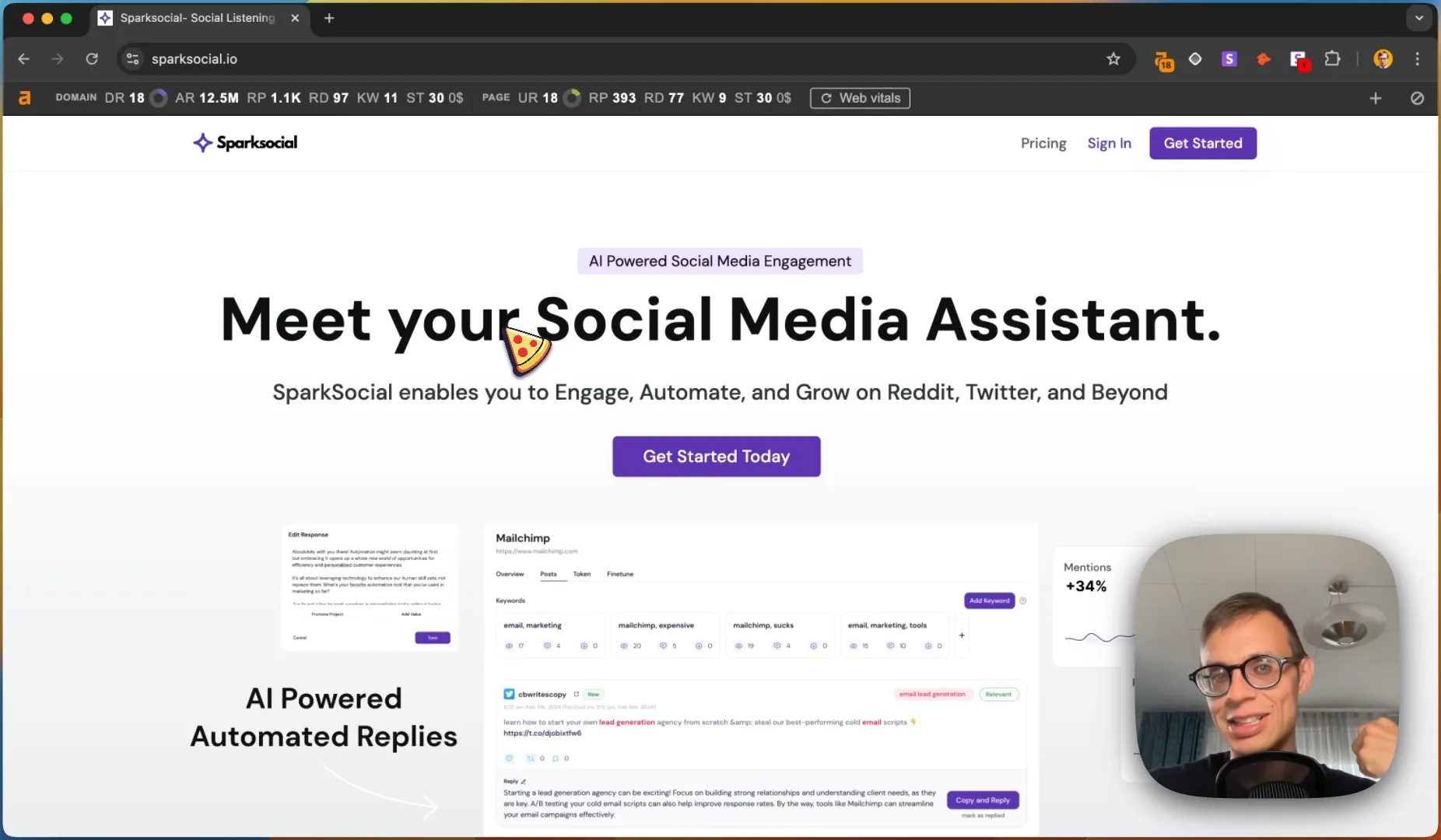This screenshot has height=840, width=1441.
Task: Click the Get Started header button
Action: [x=1203, y=143]
